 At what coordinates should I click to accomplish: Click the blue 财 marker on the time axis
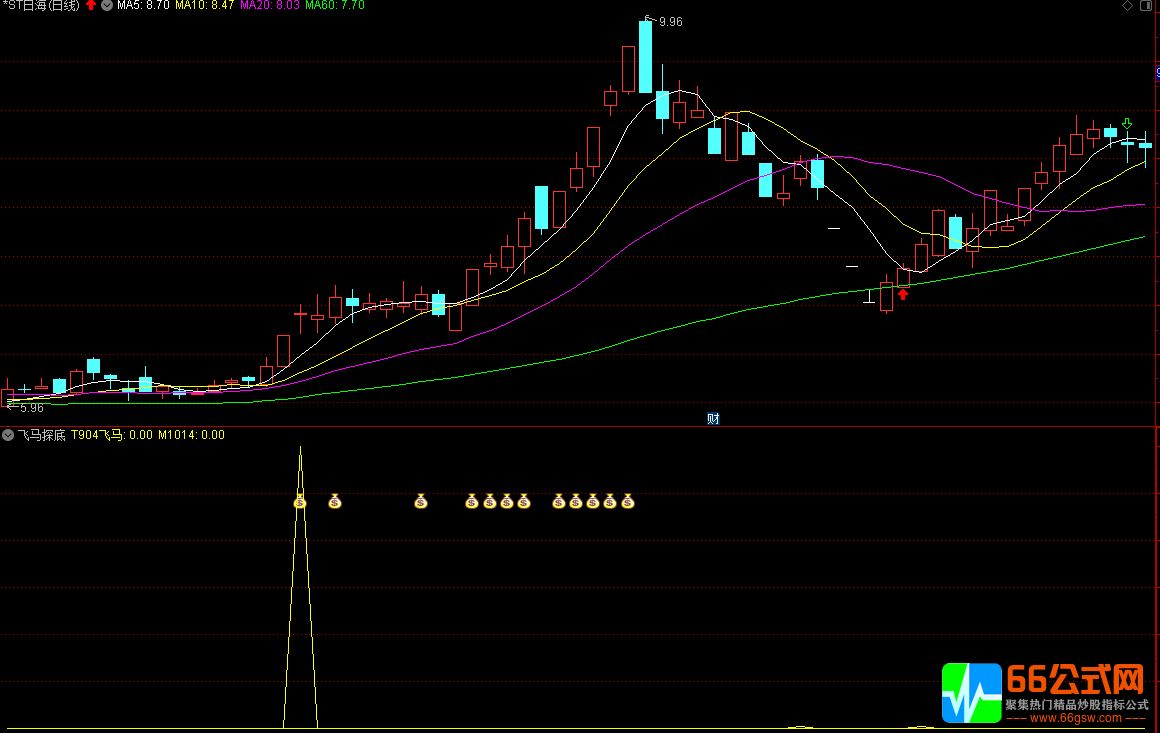click(x=713, y=419)
